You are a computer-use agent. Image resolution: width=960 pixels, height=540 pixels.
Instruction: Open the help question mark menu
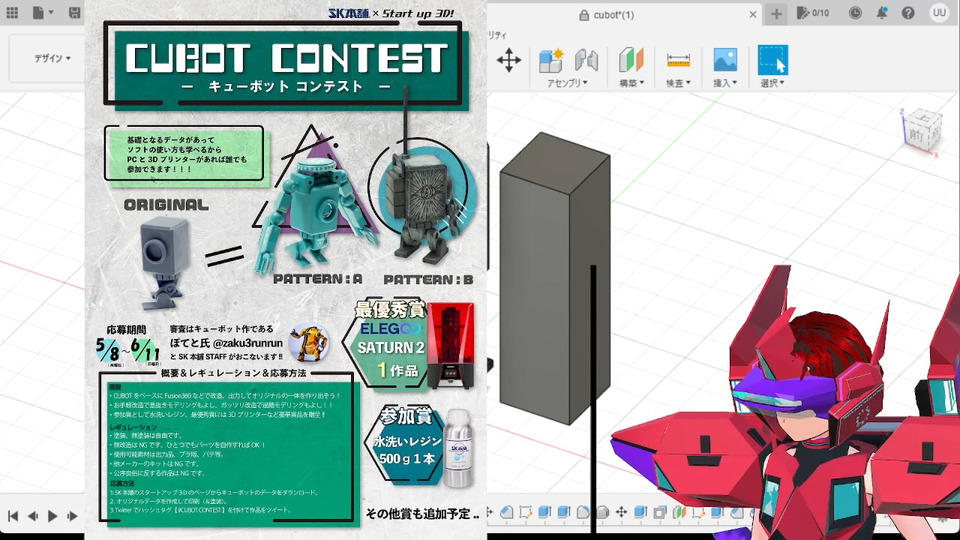[908, 13]
